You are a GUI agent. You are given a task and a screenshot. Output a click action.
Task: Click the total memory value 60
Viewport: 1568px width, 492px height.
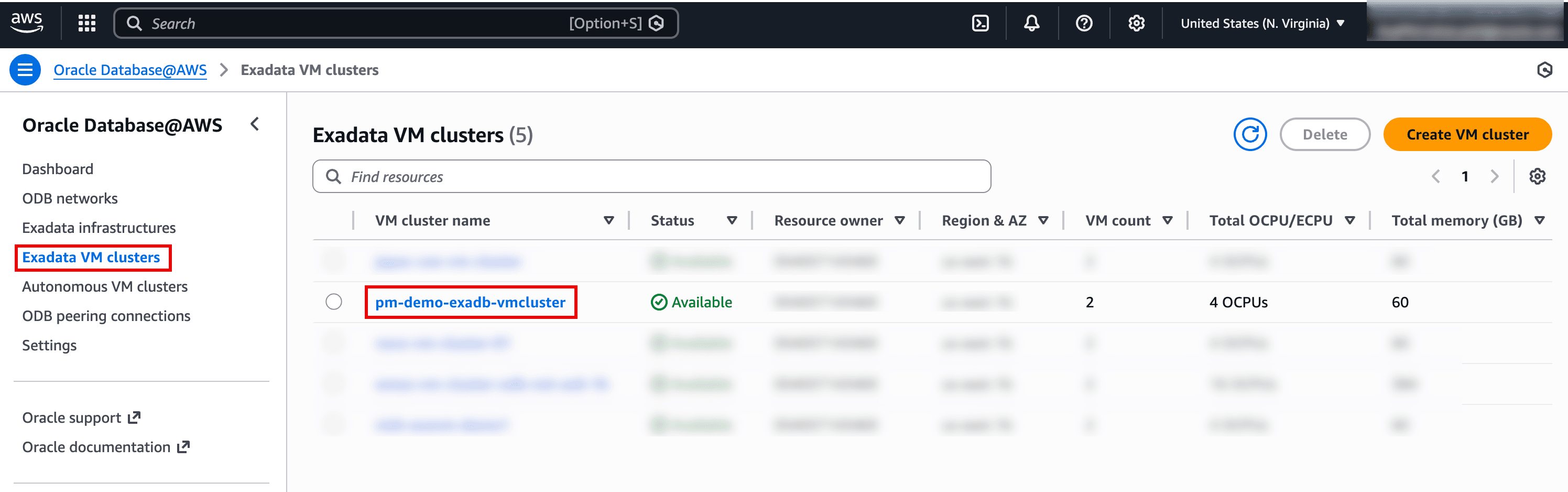coord(1400,302)
